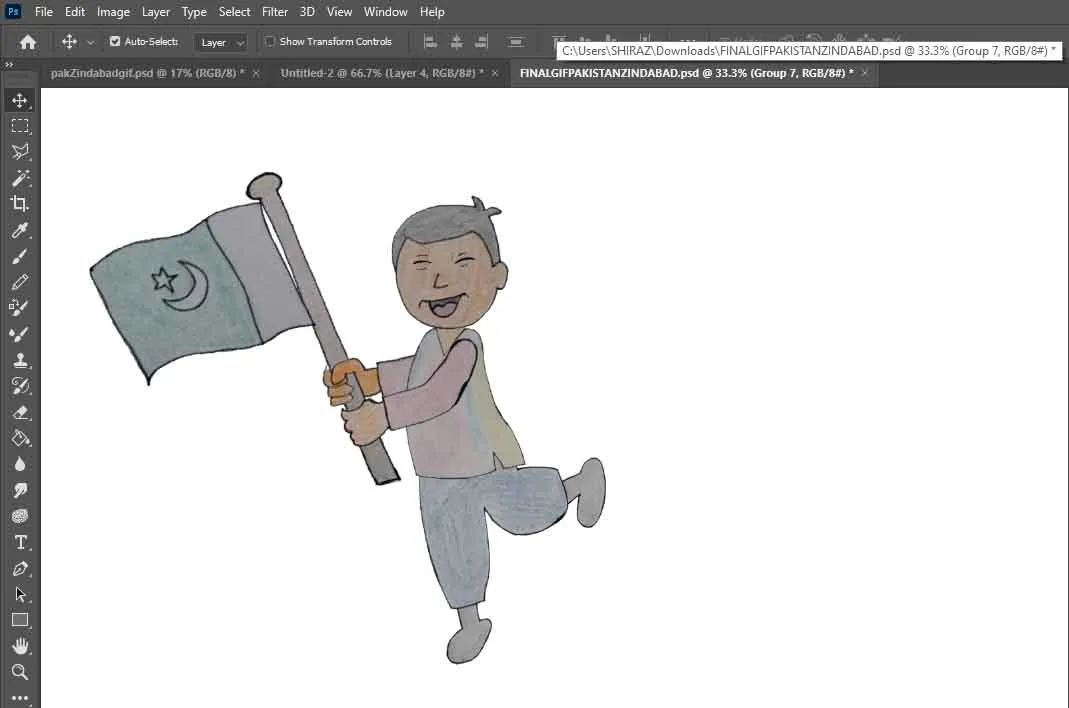The width and height of the screenshot is (1069, 708).
Task: Select the Rectangular Marquee tool
Action: click(x=19, y=126)
